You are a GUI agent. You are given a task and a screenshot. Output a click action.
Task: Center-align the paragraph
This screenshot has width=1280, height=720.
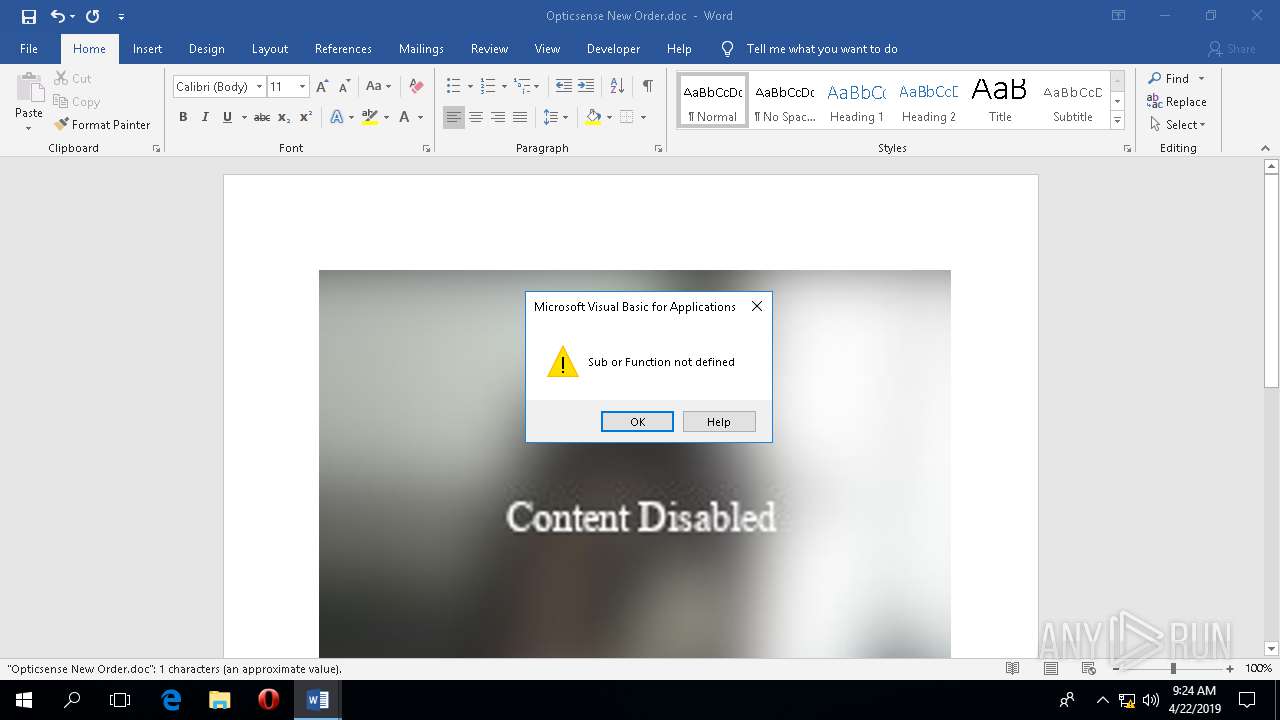pos(476,117)
